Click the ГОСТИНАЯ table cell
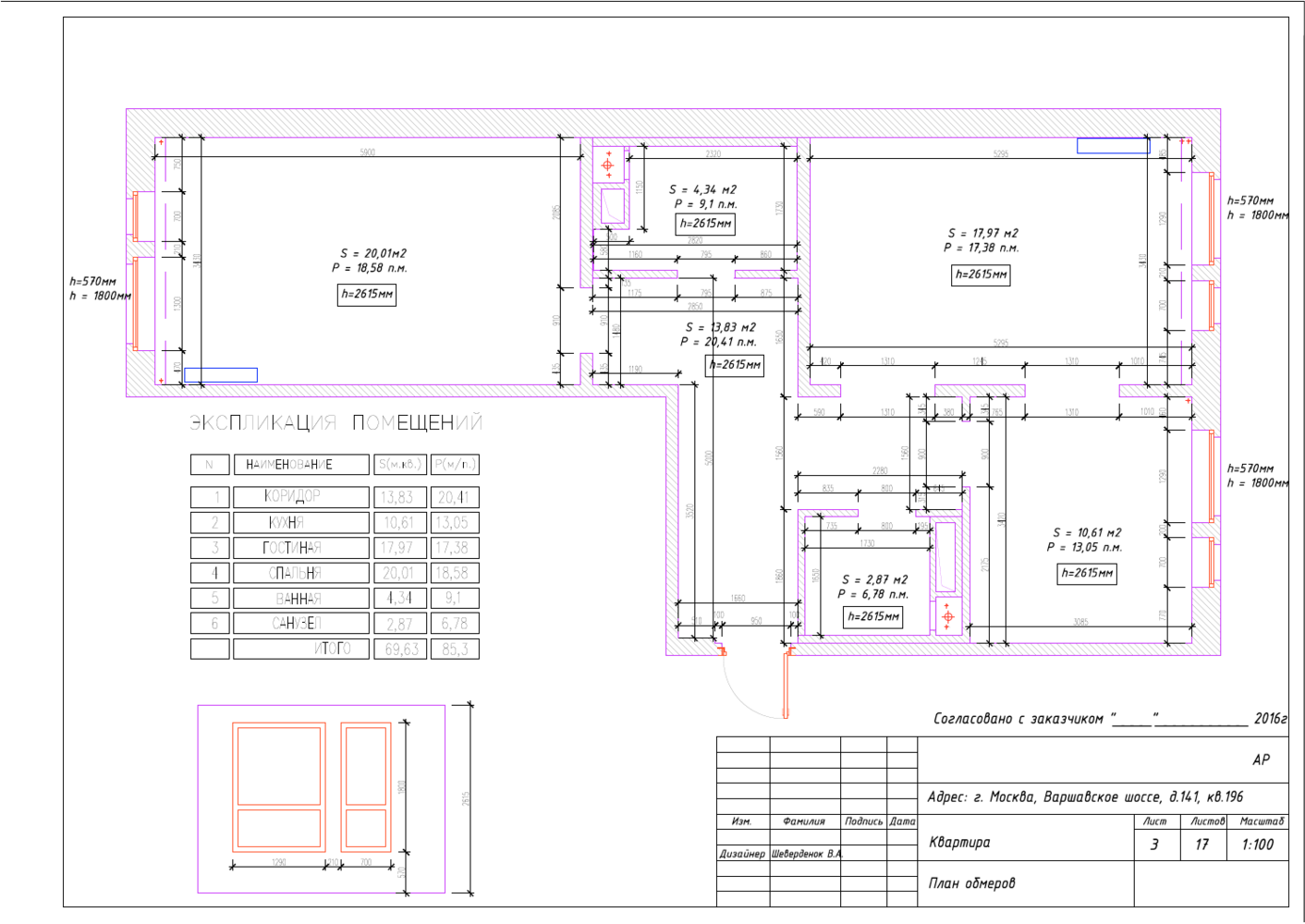The image size is (1305, 924). pos(300,548)
